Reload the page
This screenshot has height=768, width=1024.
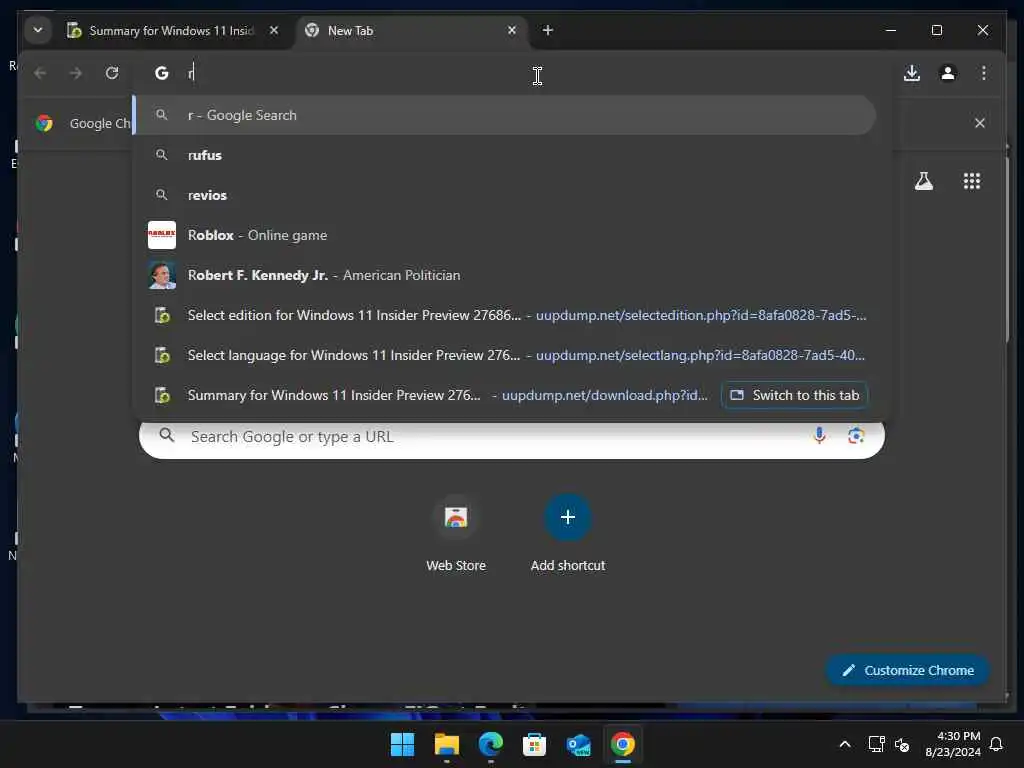coord(112,73)
